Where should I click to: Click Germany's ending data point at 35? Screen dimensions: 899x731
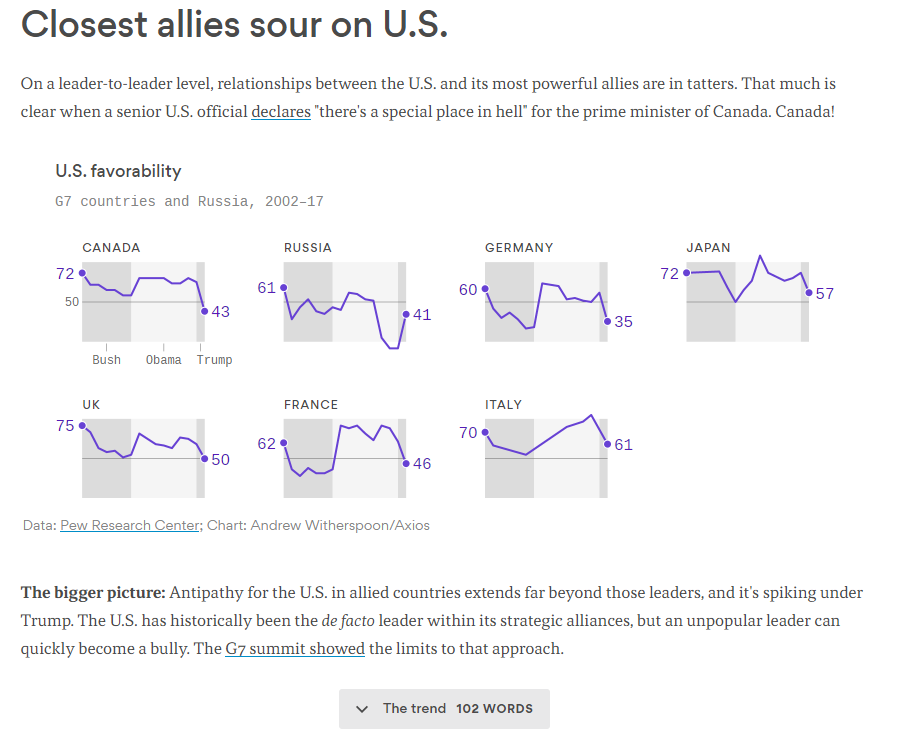607,321
